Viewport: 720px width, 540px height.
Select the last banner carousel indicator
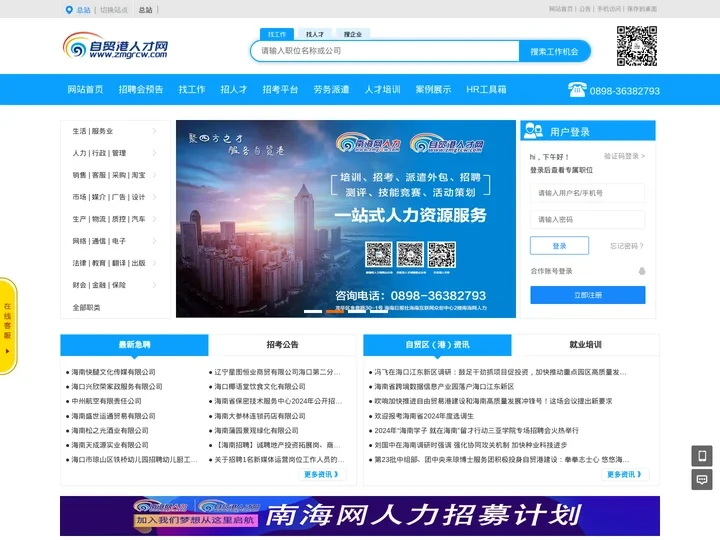coord(379,311)
